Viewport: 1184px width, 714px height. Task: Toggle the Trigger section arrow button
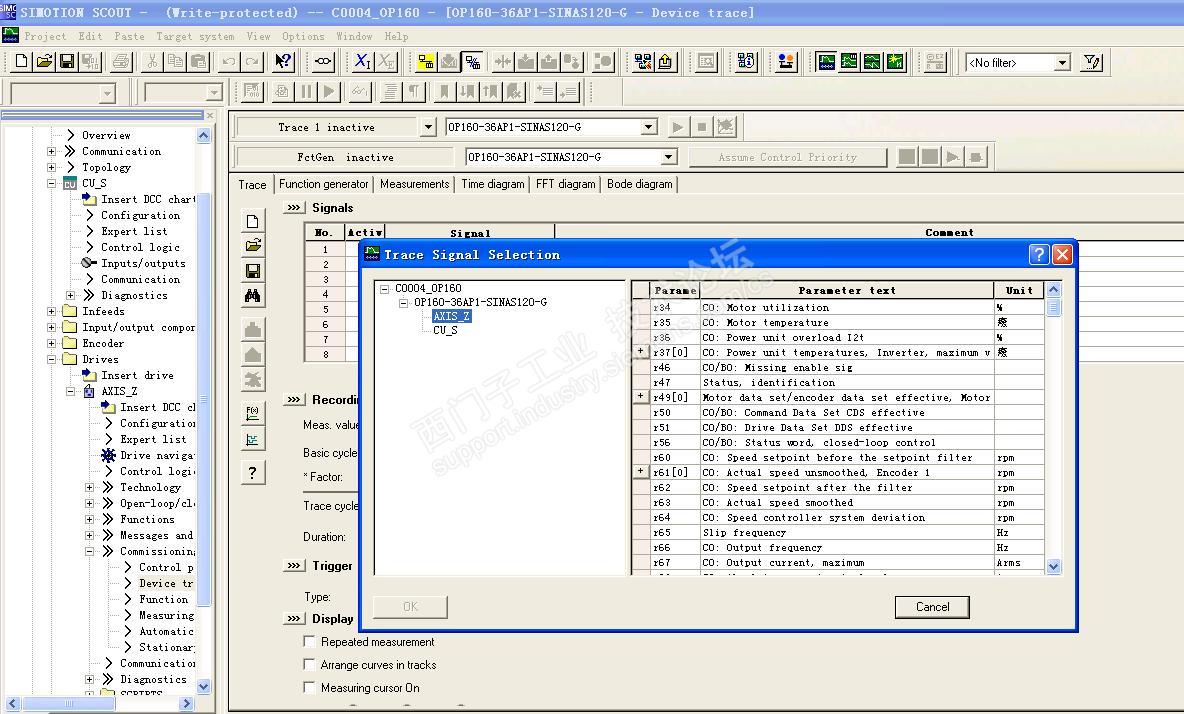coord(294,565)
